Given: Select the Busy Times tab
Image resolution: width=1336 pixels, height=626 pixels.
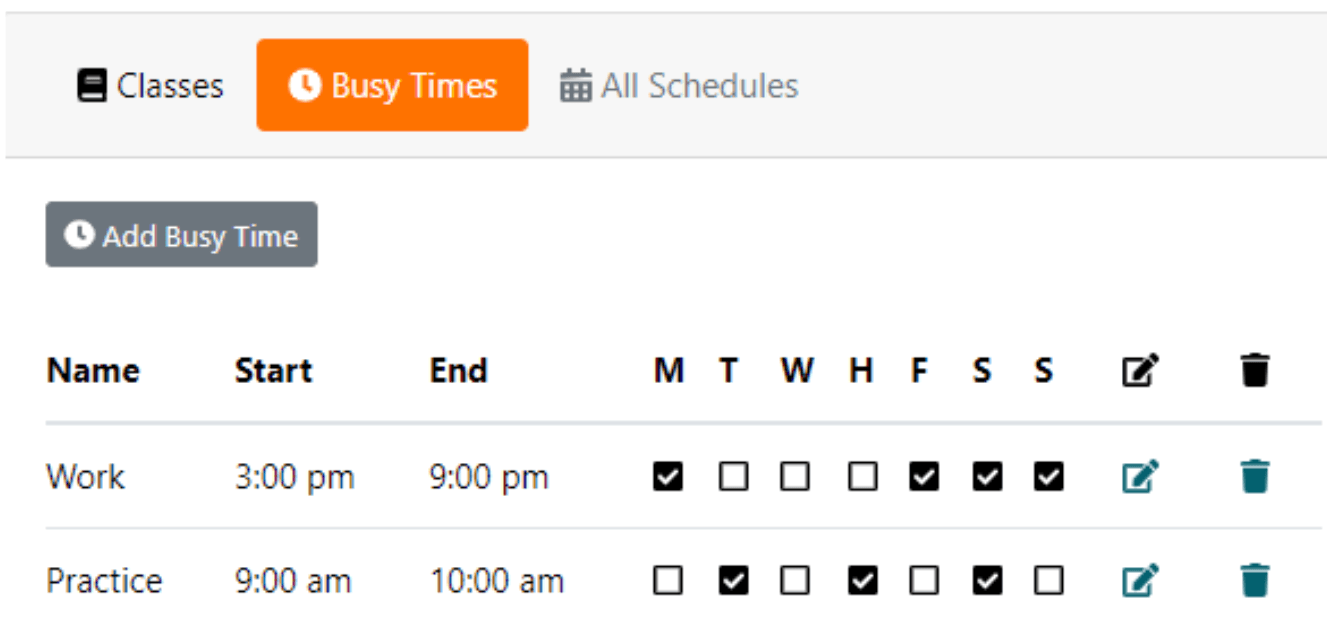Looking at the screenshot, I should [x=392, y=85].
